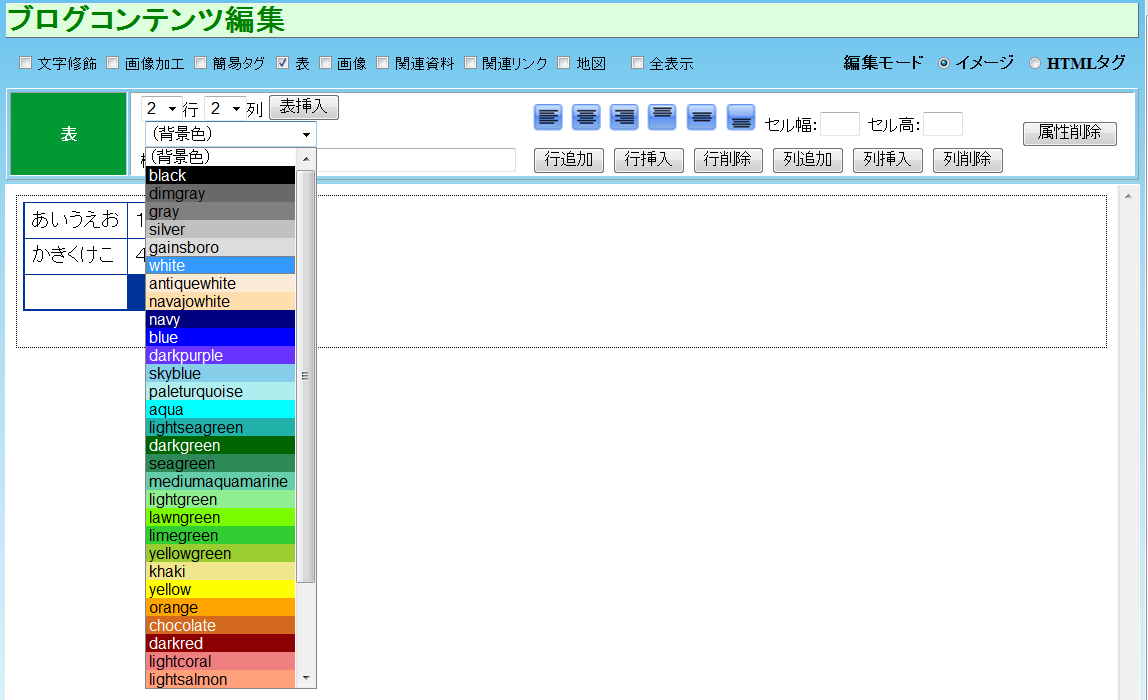The height and width of the screenshot is (700, 1148).
Task: Select skyblue in the list
Action: (x=220, y=373)
